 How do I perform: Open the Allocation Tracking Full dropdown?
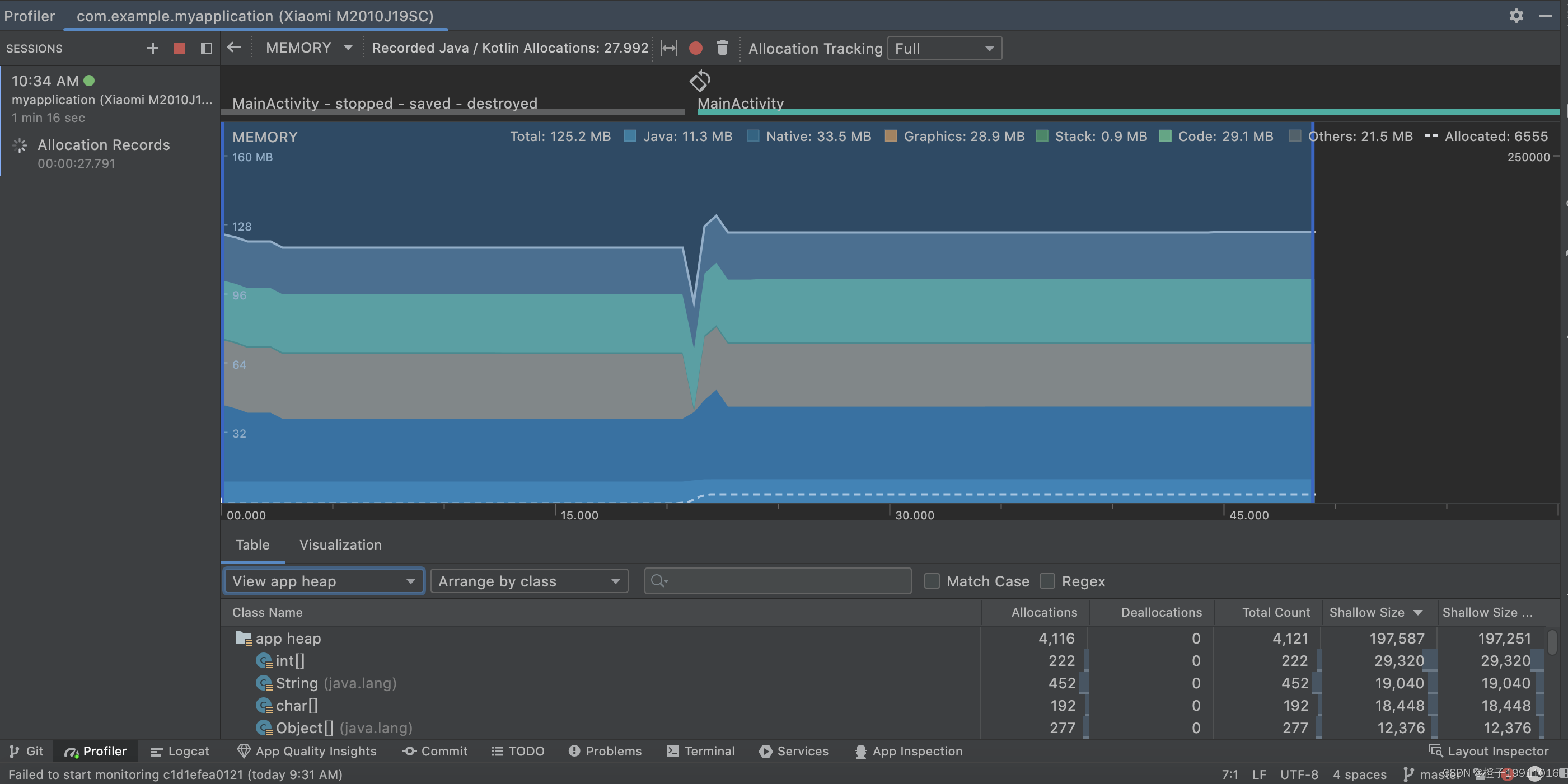944,48
